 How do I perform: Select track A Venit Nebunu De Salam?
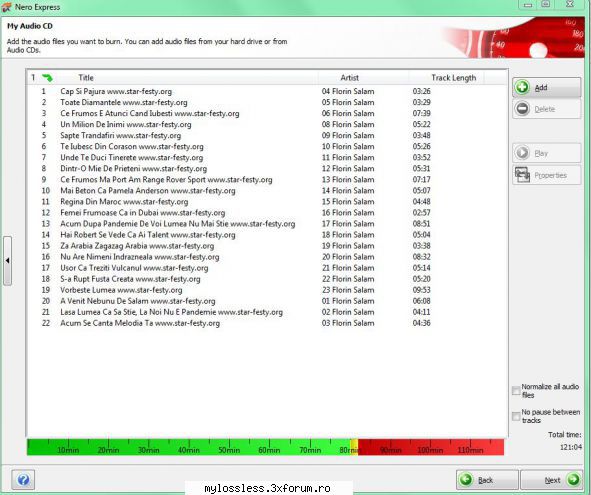[x=138, y=301]
